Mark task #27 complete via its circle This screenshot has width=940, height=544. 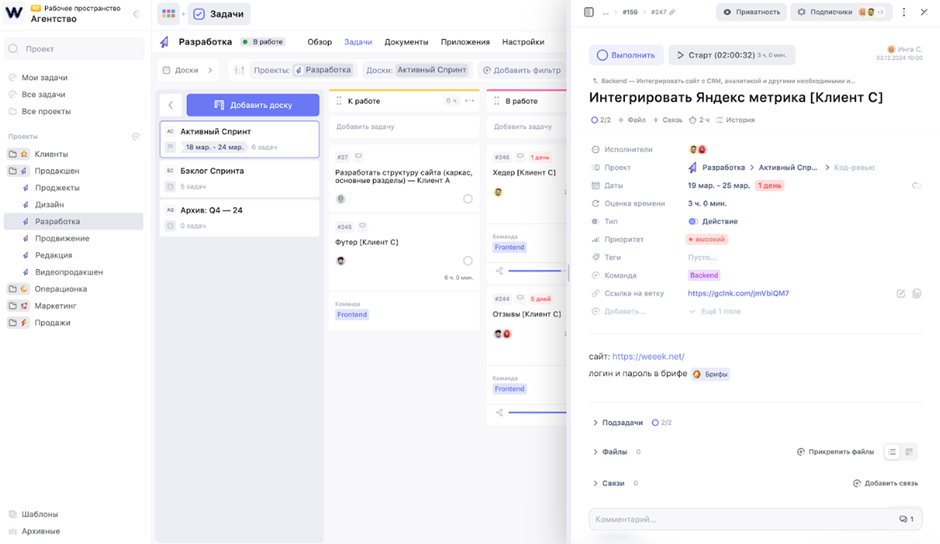click(x=467, y=199)
